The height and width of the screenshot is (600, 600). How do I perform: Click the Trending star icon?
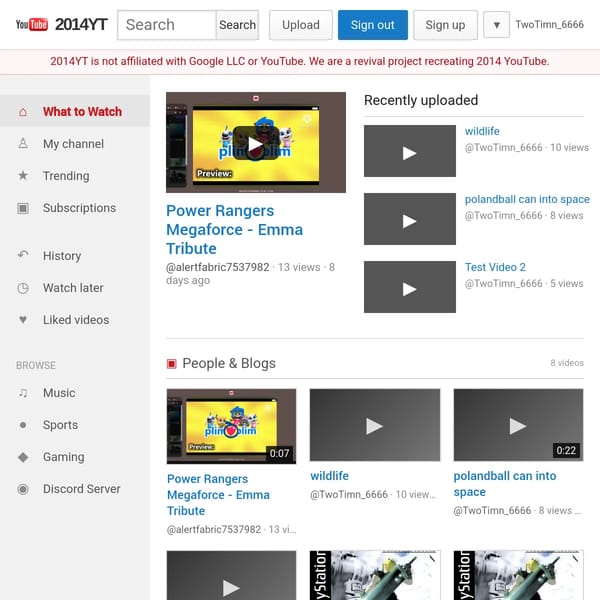pyautogui.click(x=23, y=176)
